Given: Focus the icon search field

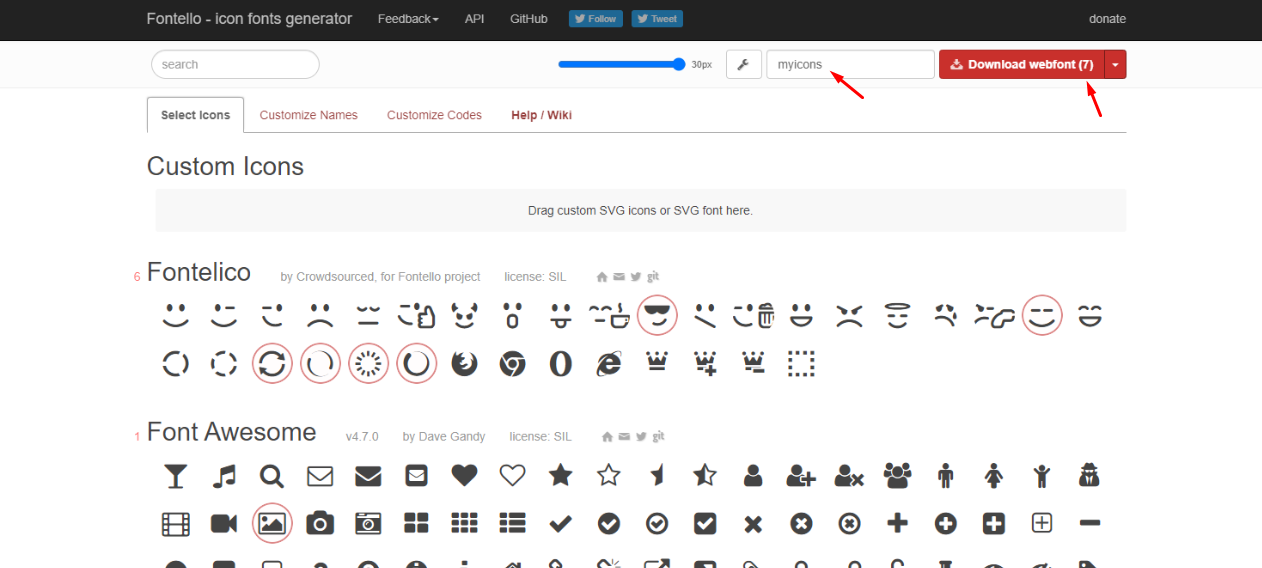Looking at the screenshot, I should (x=235, y=65).
